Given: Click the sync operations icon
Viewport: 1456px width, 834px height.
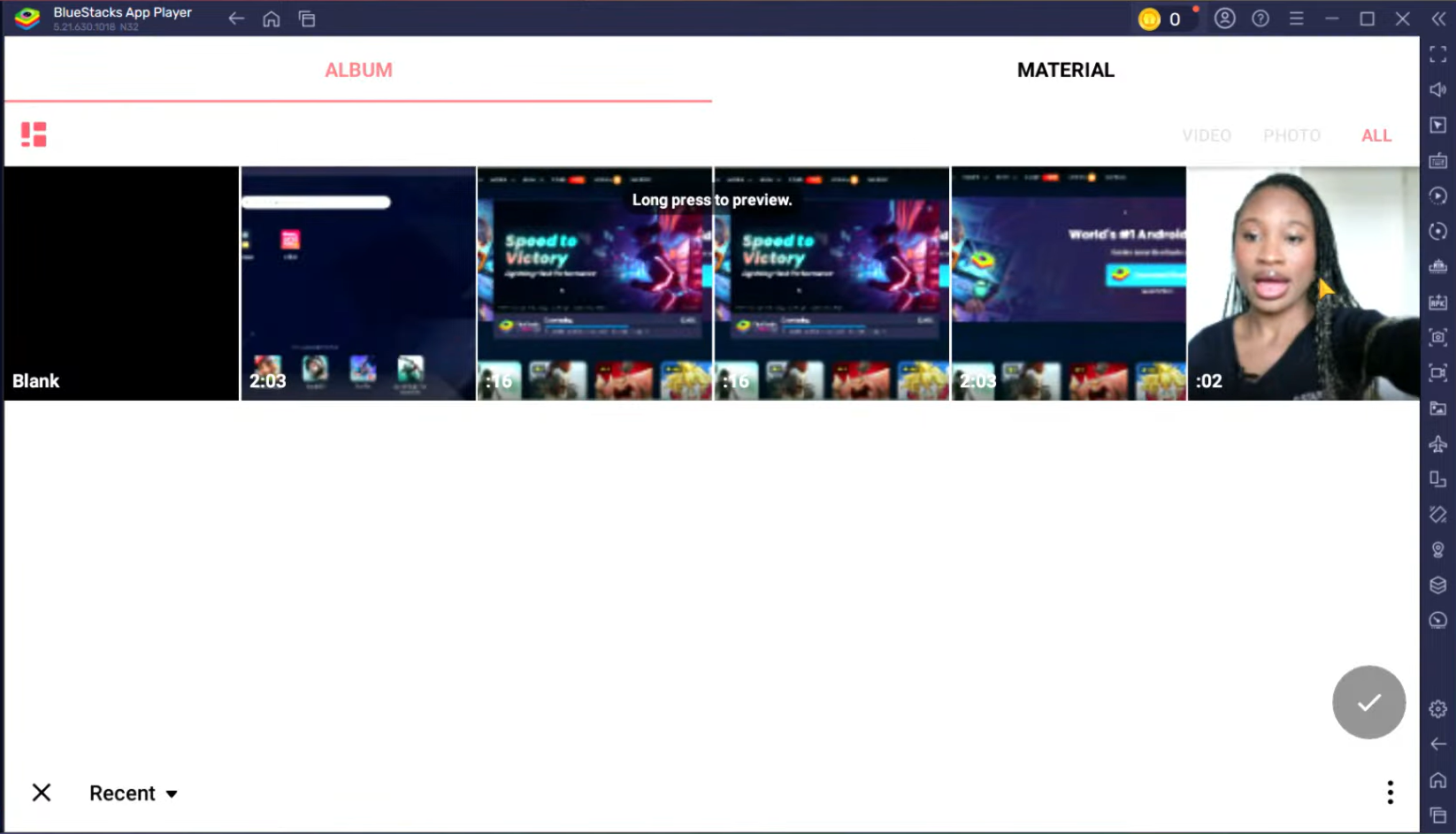Looking at the screenshot, I should click(1438, 232).
